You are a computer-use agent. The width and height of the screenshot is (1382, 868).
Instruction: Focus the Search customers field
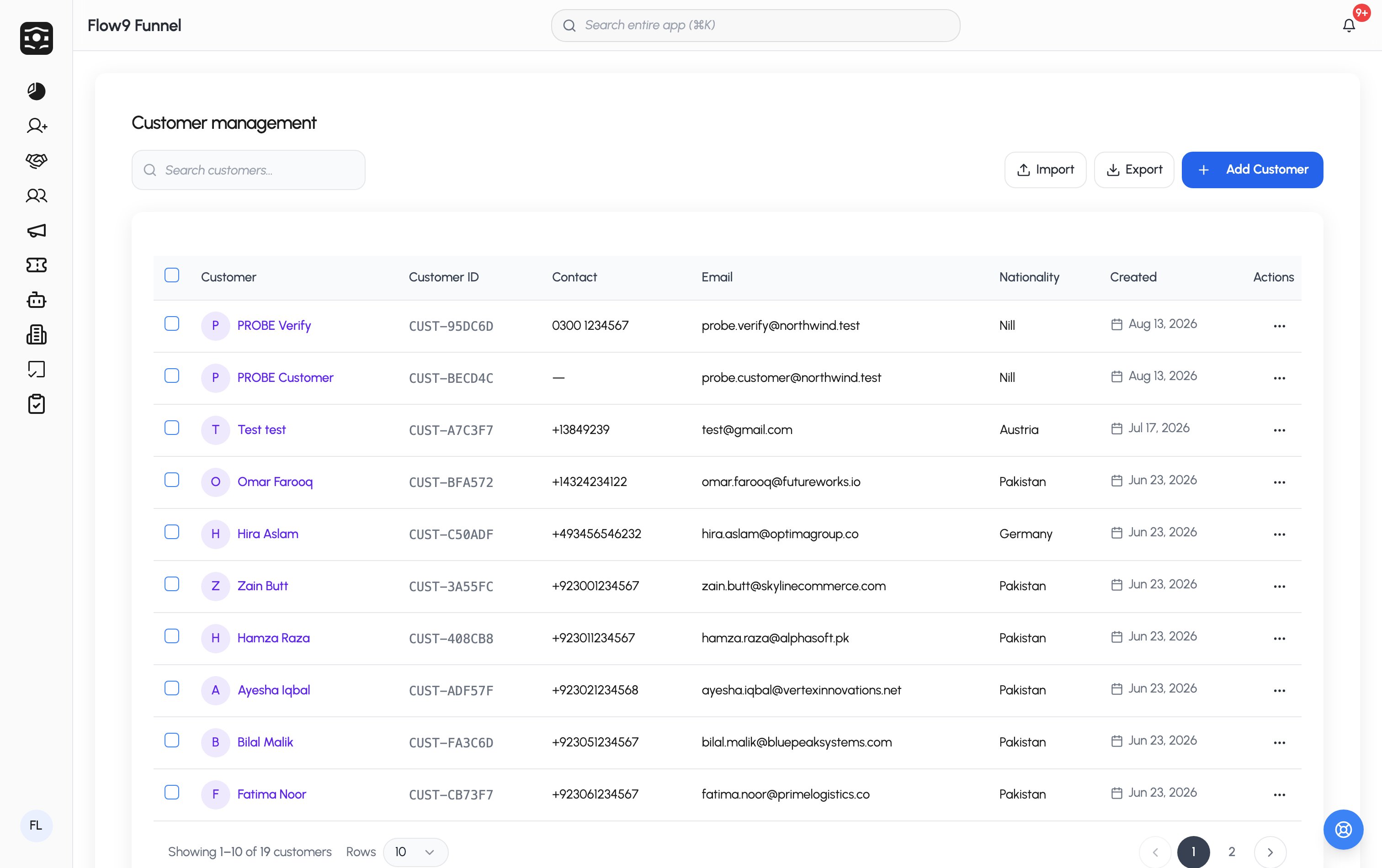(x=249, y=170)
